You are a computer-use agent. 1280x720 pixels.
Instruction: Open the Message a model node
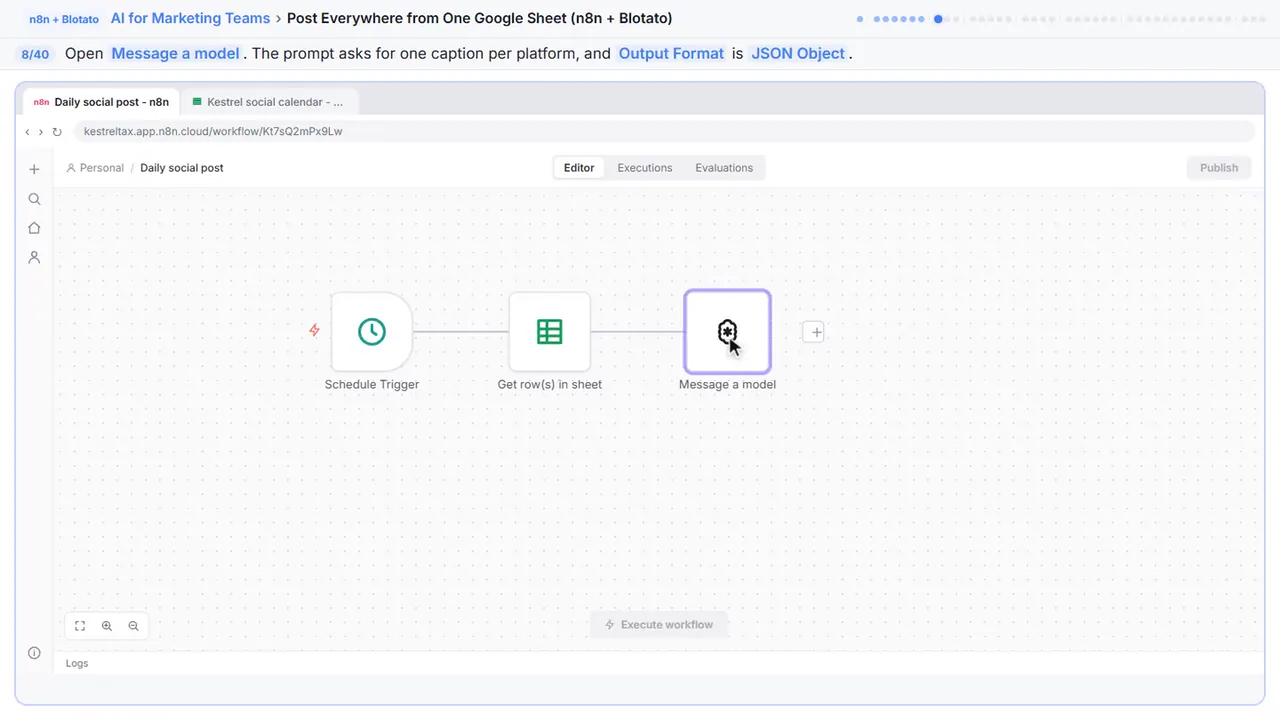pyautogui.click(x=727, y=332)
